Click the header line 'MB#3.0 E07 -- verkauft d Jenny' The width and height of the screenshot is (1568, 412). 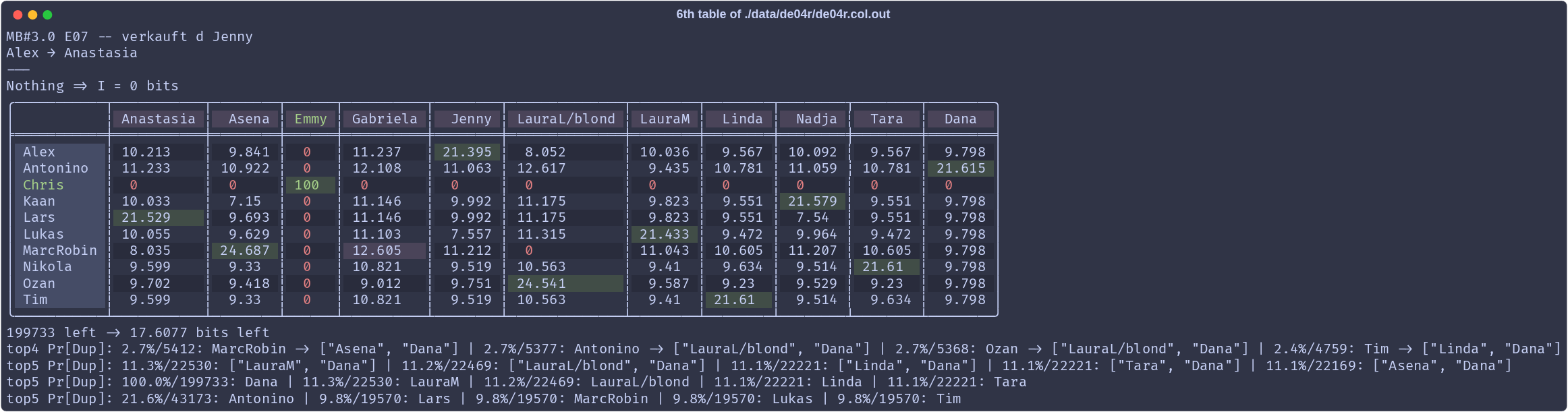[130, 37]
